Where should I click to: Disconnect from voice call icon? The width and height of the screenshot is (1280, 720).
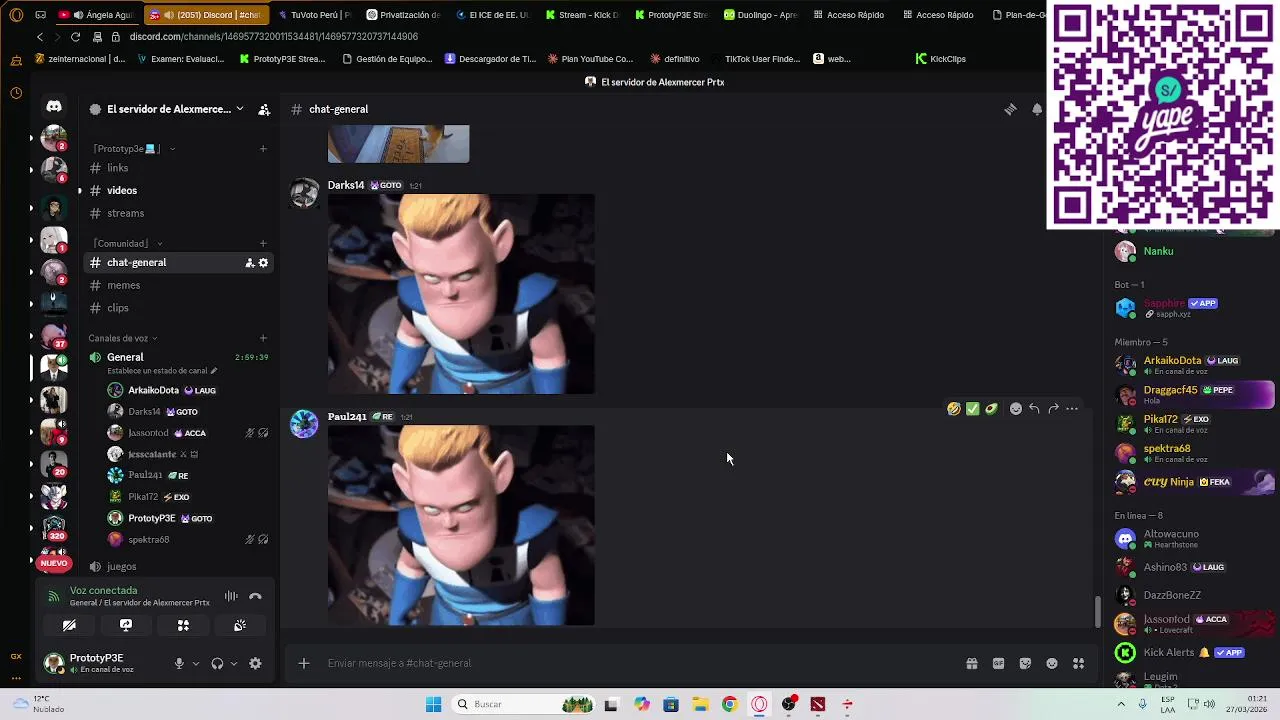(x=255, y=596)
